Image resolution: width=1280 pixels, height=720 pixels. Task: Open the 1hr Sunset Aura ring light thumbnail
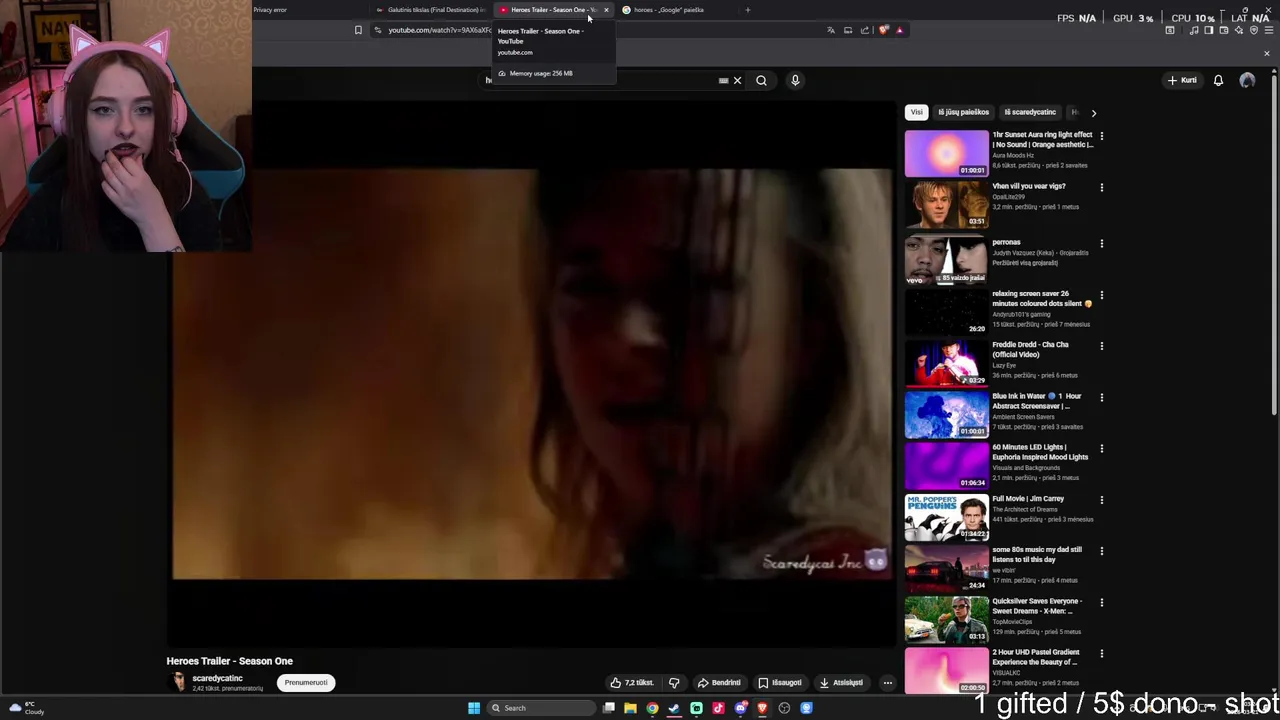[946, 153]
